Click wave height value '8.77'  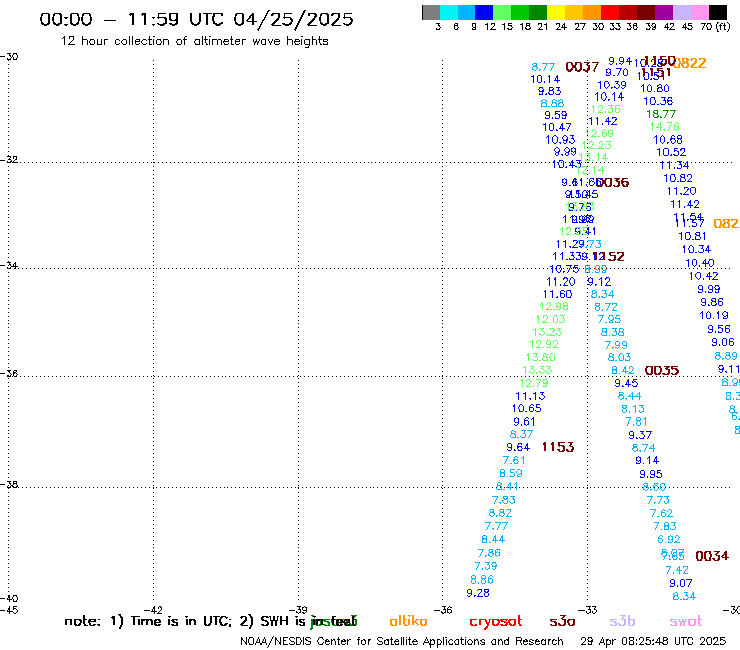pos(543,67)
